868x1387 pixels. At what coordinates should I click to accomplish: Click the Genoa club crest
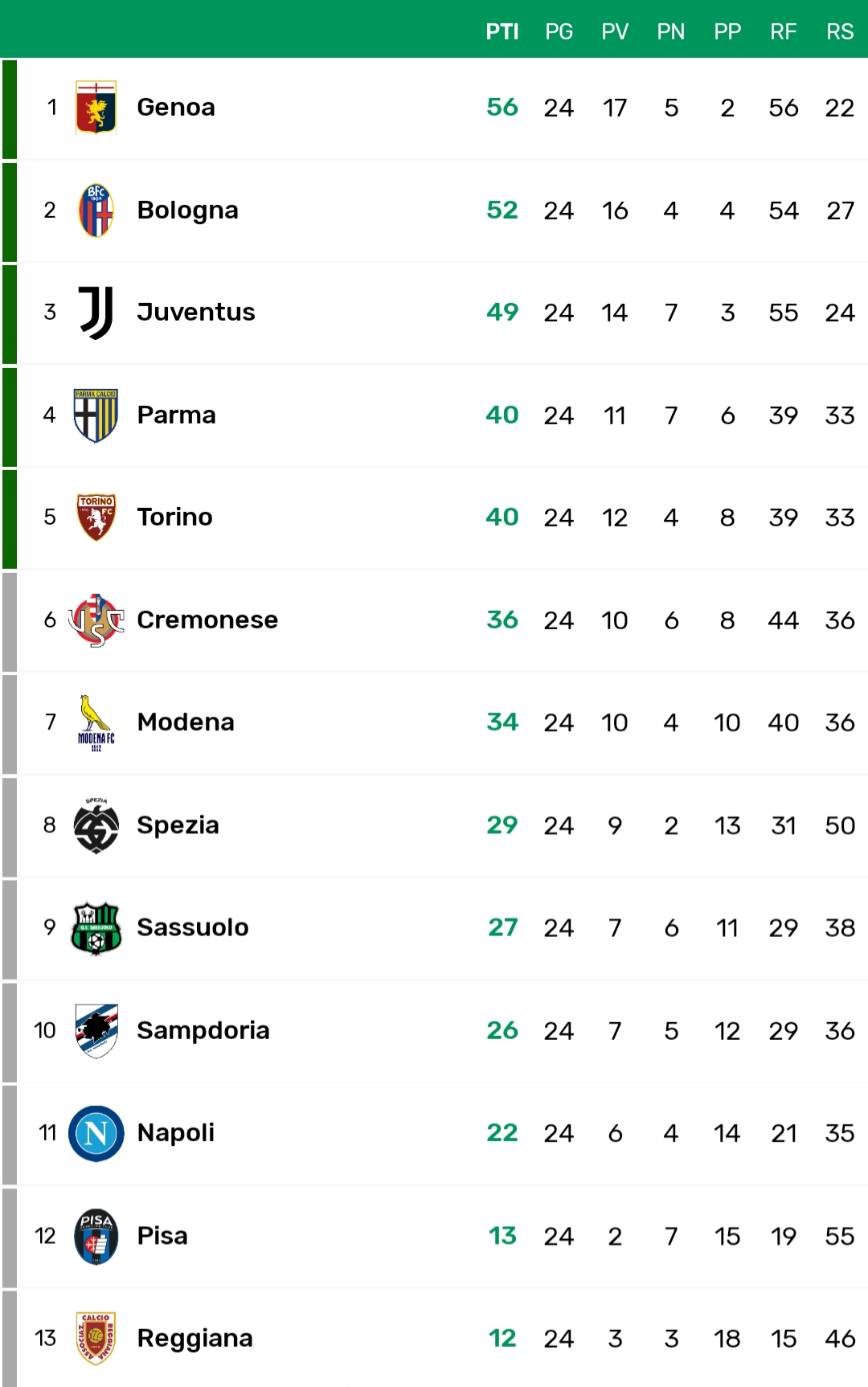point(96,108)
